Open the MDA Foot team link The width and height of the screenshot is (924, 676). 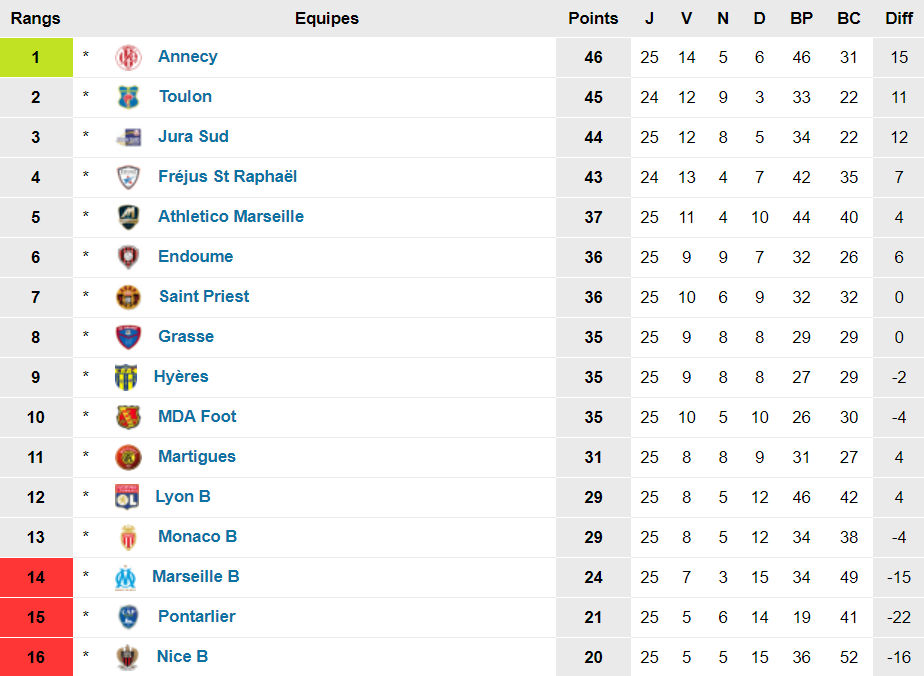point(197,416)
